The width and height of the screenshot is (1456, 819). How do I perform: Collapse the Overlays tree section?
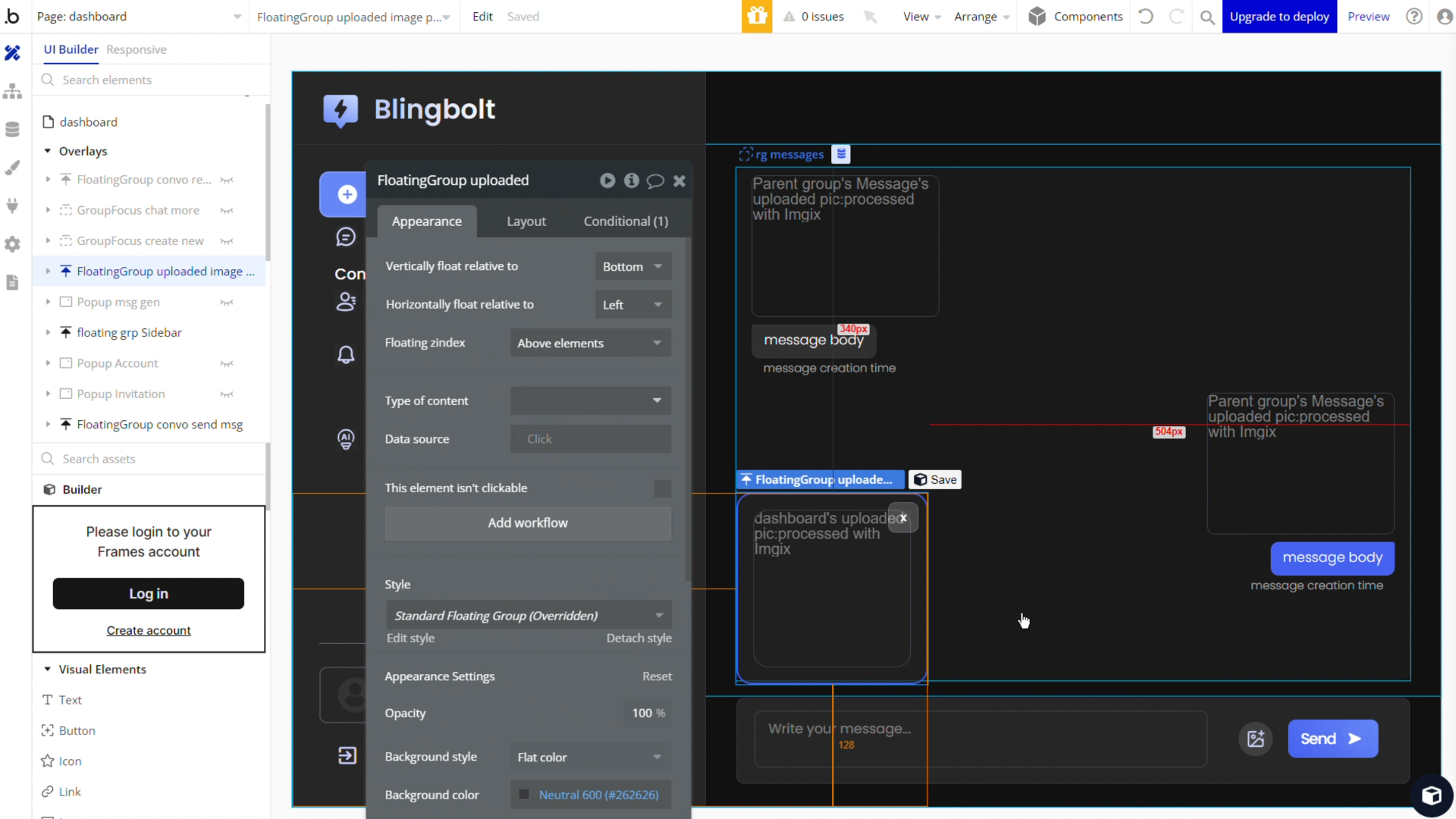click(x=48, y=151)
